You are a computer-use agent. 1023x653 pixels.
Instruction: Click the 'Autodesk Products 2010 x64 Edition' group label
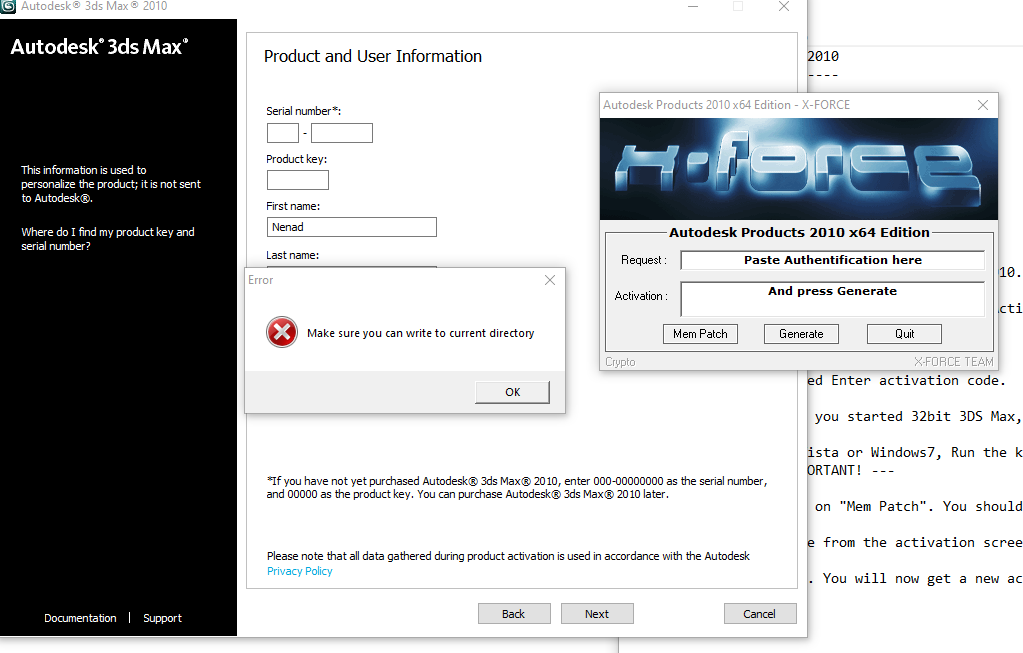point(799,232)
